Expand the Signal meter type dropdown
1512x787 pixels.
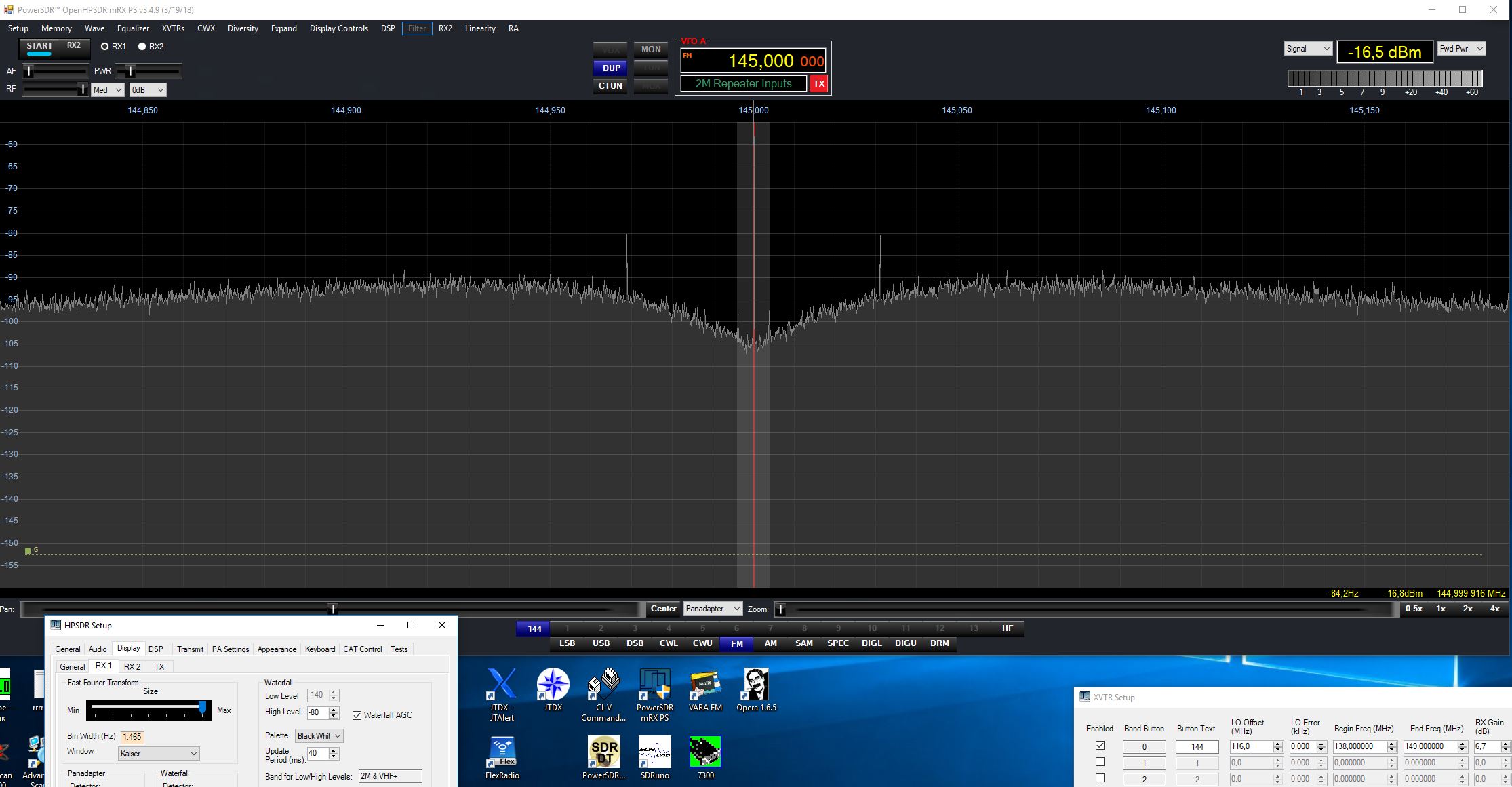(1308, 49)
